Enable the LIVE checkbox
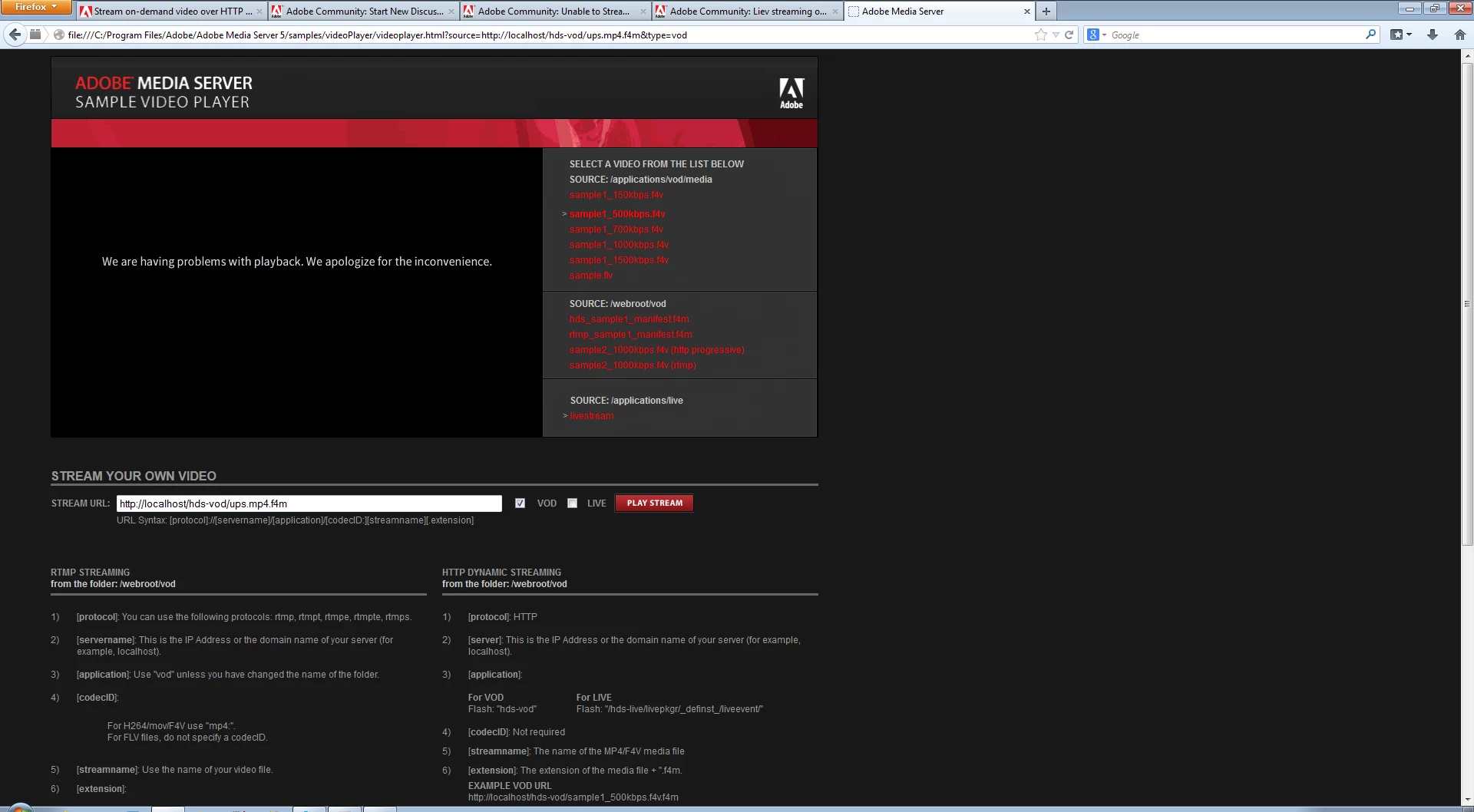The width and height of the screenshot is (1474, 812). pos(572,503)
